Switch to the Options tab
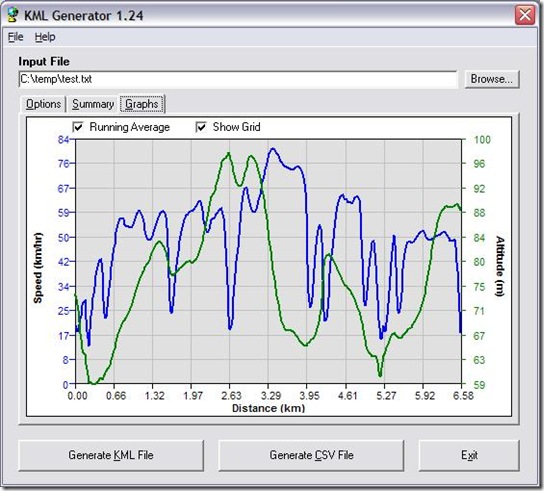 click(x=43, y=104)
